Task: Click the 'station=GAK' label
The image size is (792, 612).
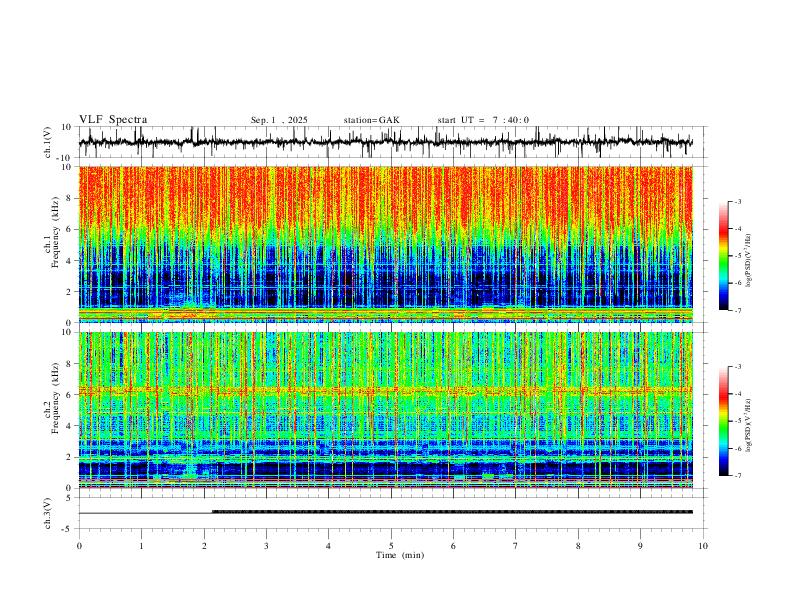Action: coord(371,120)
